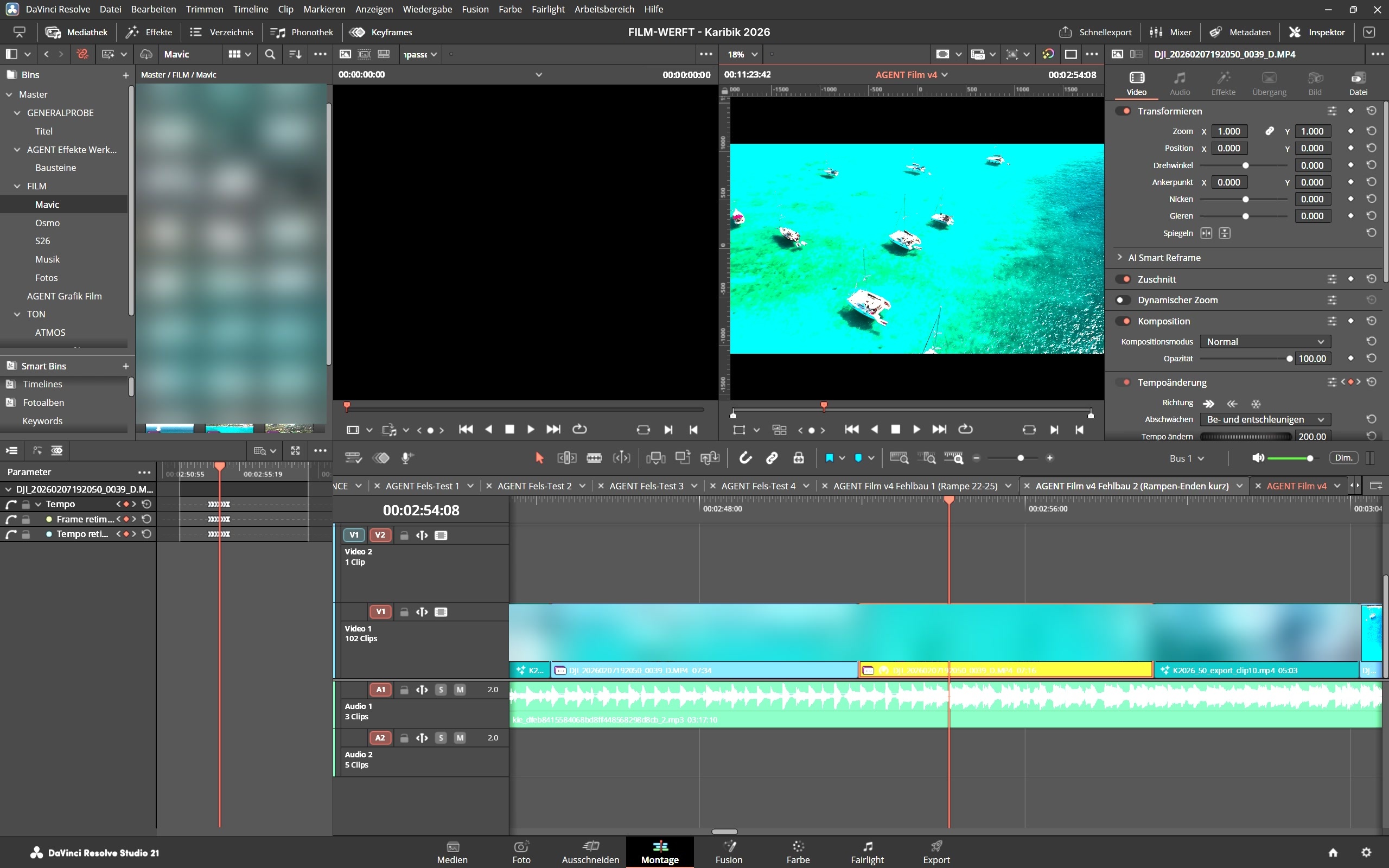This screenshot has height=868, width=1389.
Task: Activate the blade edit tool
Action: pyautogui.click(x=594, y=457)
